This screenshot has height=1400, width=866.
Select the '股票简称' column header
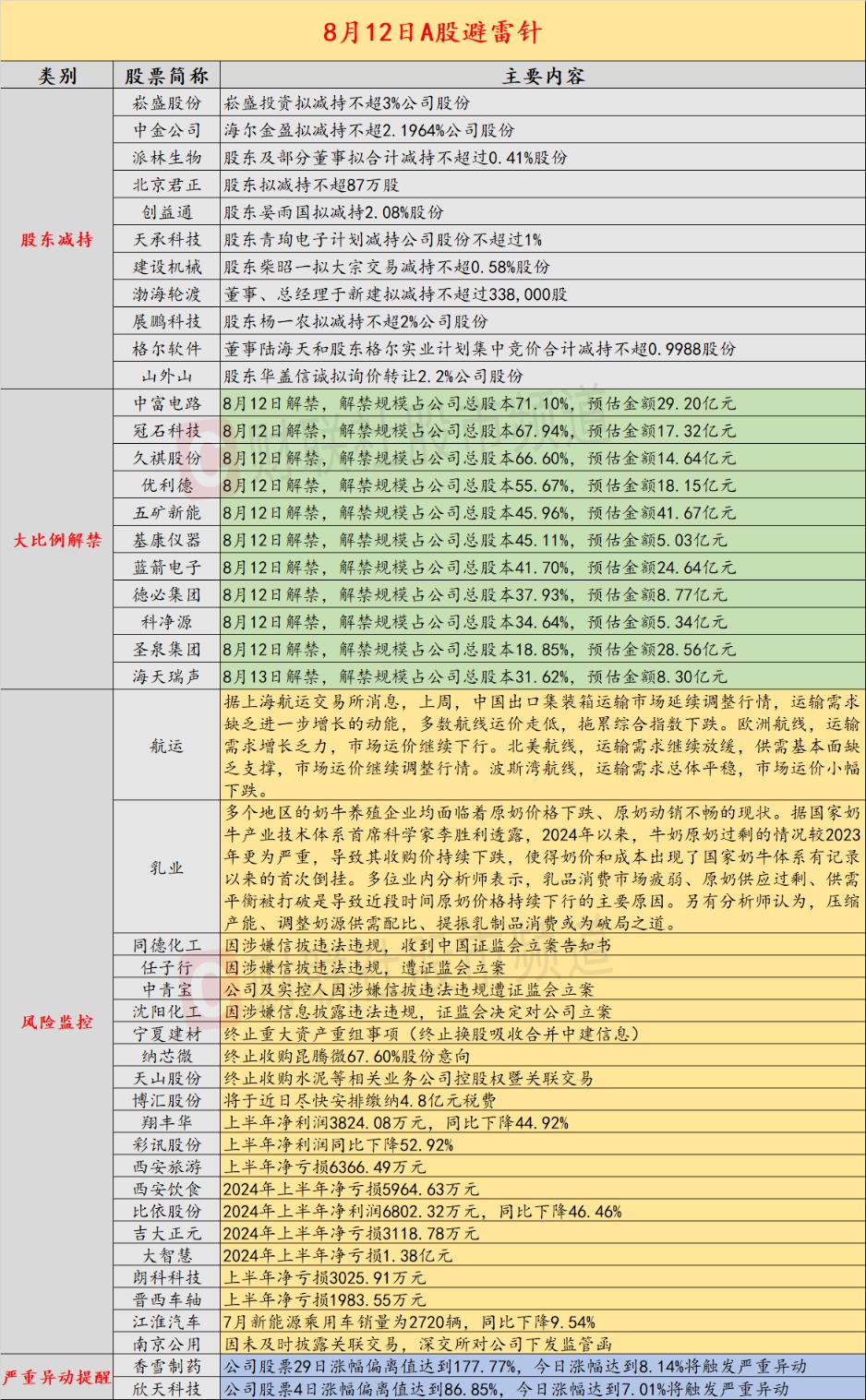166,76
